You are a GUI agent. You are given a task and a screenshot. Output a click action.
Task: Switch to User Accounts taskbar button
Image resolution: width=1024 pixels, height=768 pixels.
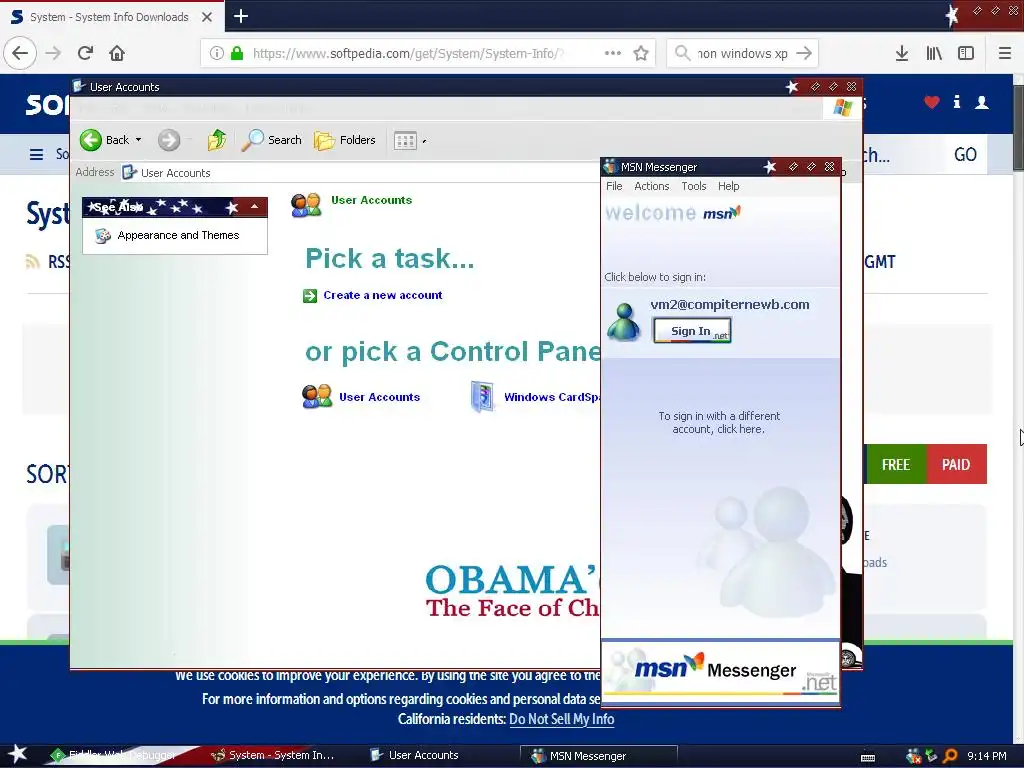415,755
